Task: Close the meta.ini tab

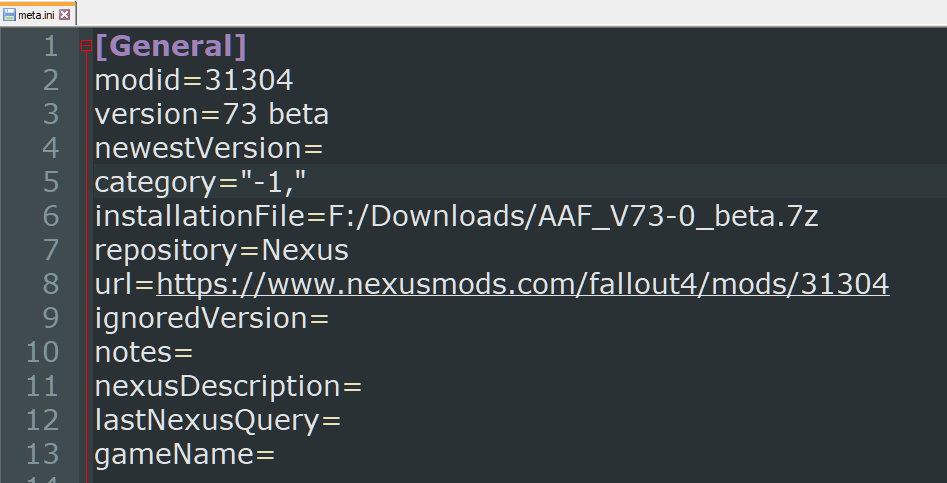Action: tap(64, 14)
